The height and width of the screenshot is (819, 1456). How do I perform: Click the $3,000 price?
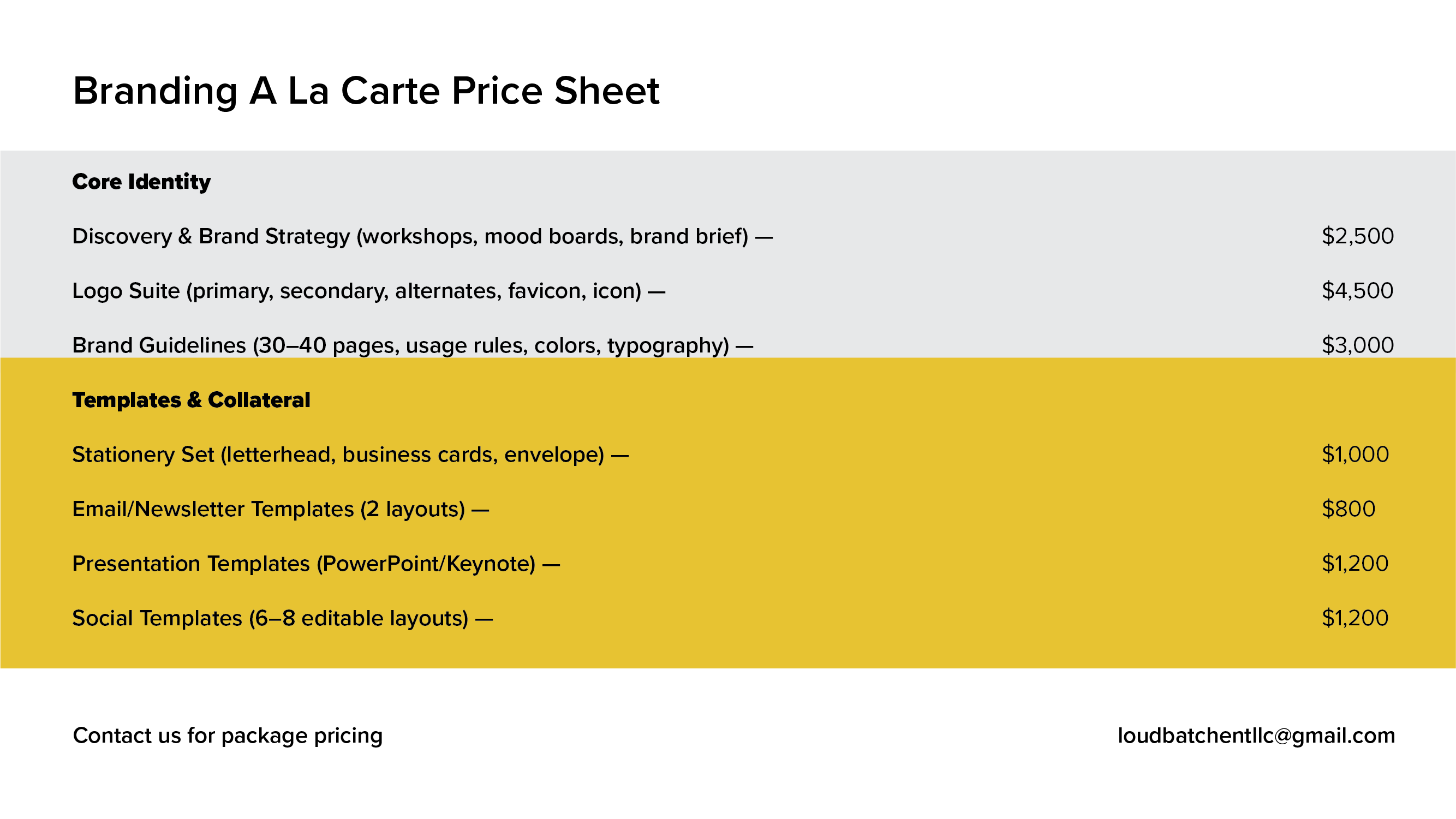pyautogui.click(x=1357, y=345)
